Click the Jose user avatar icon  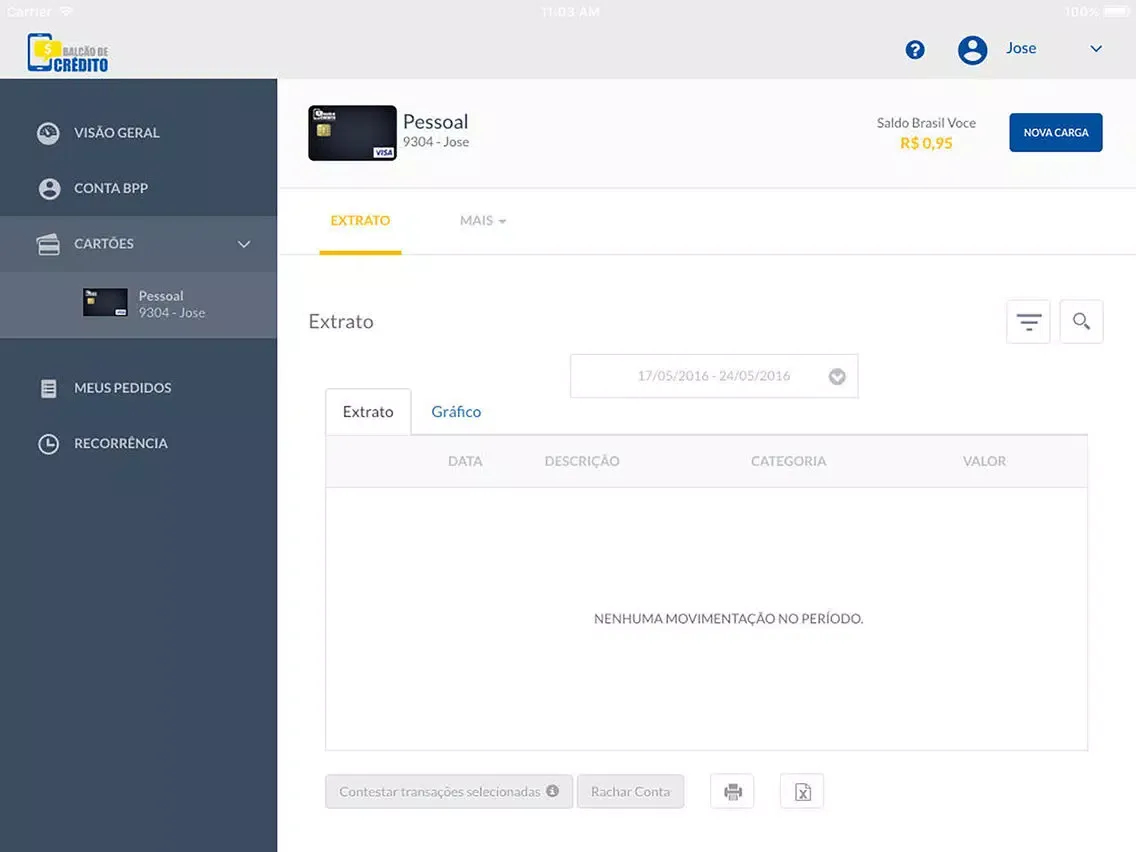pos(972,50)
